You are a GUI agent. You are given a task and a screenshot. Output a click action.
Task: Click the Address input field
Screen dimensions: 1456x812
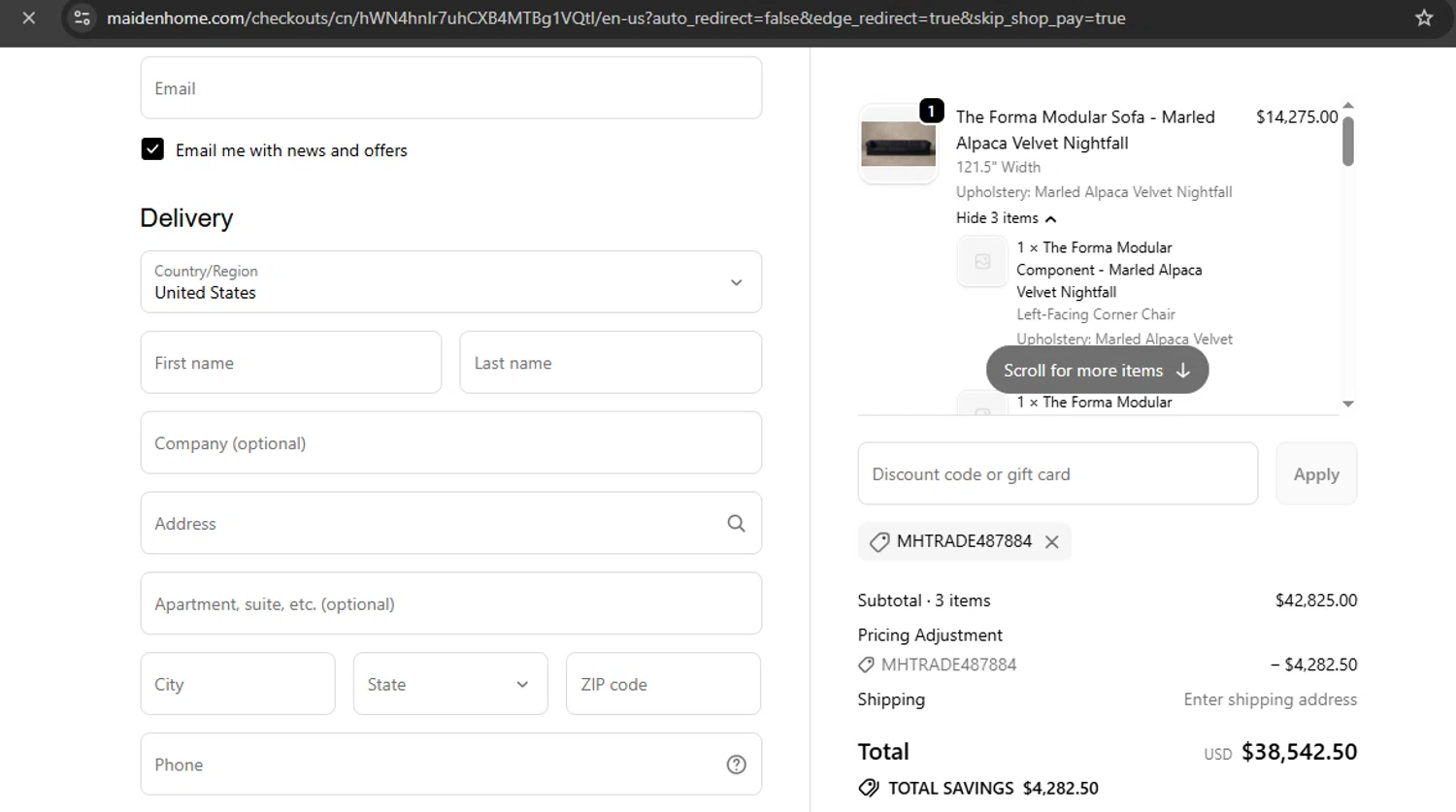pyautogui.click(x=451, y=524)
